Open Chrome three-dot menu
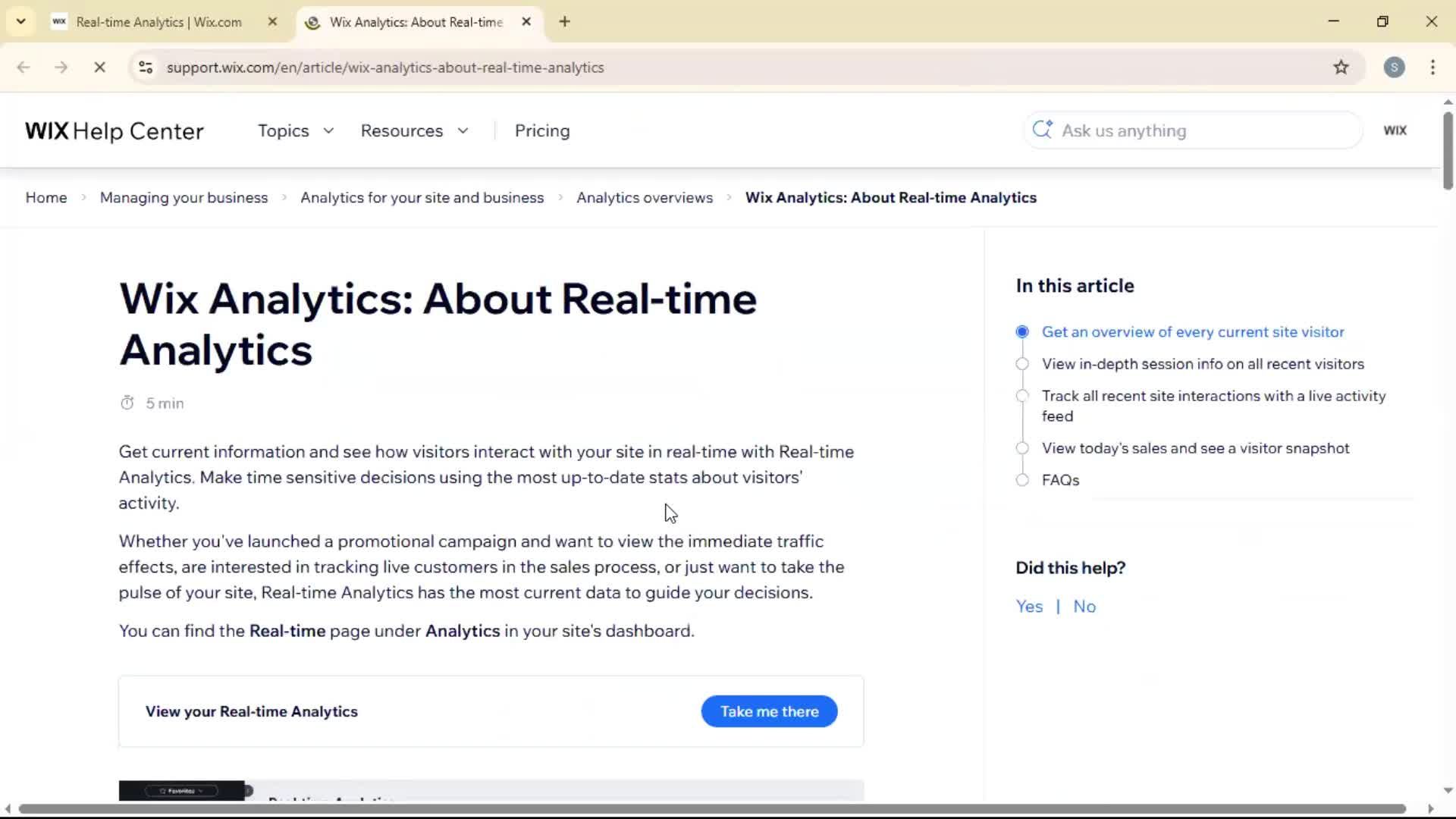1456x819 pixels. pos(1432,67)
